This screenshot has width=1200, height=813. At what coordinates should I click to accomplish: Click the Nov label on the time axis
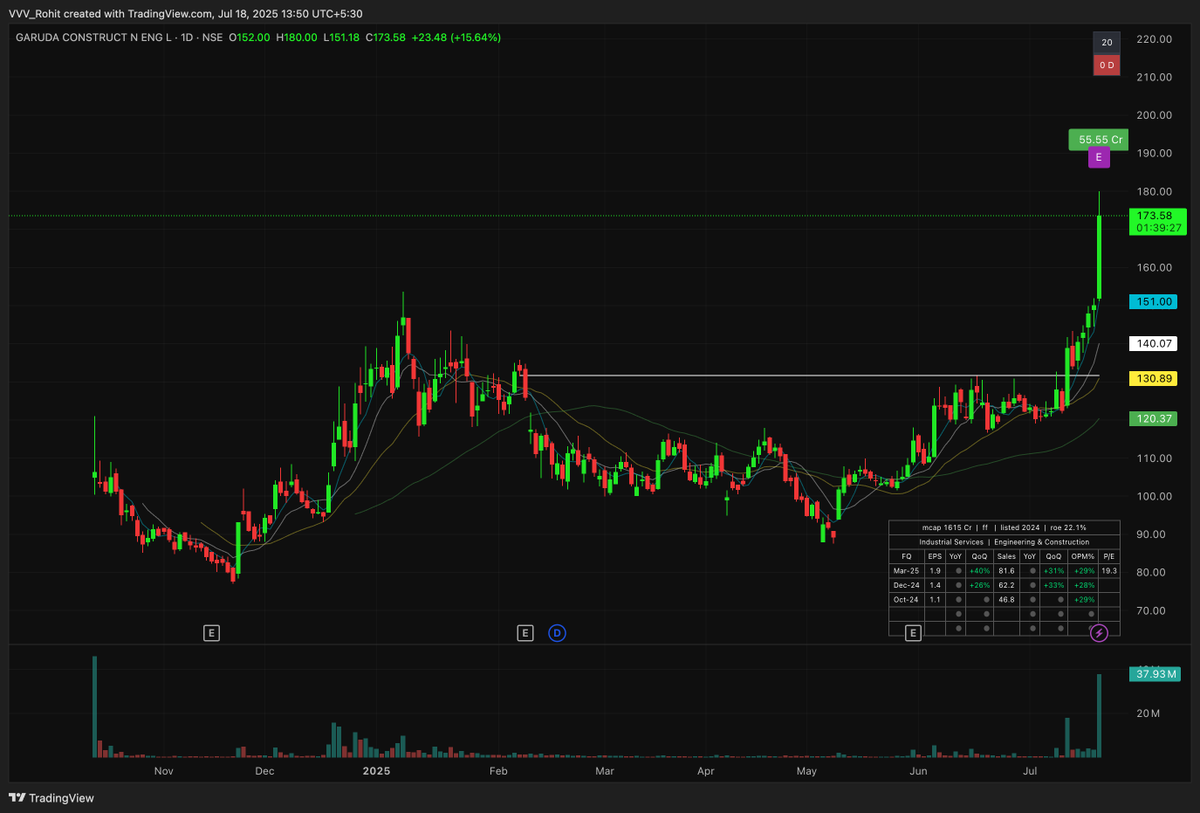[x=164, y=771]
